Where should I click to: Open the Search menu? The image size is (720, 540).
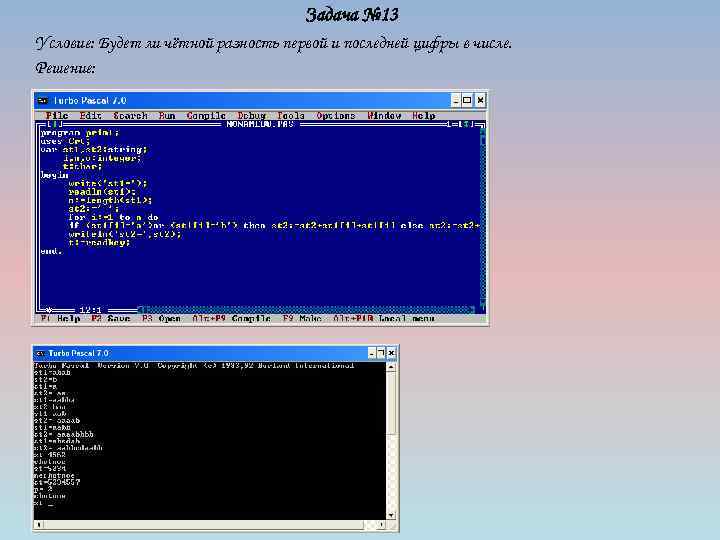pos(130,116)
